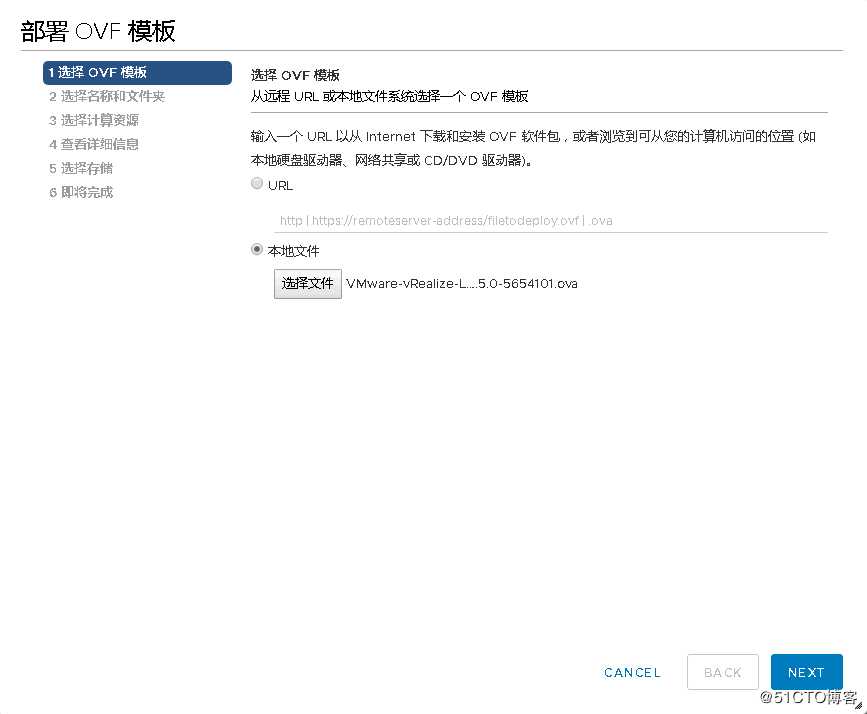The height and width of the screenshot is (714, 867).
Task: Click the dialog resize handle at corner
Action: 858,705
